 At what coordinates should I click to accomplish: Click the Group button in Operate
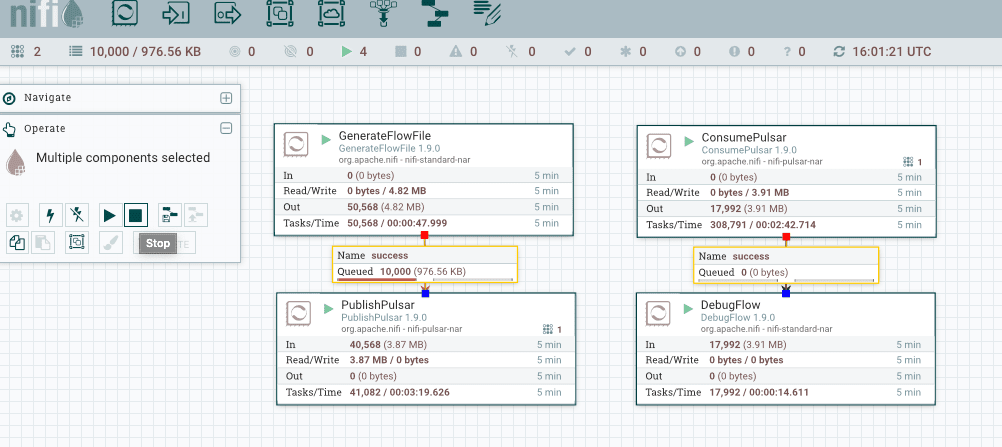(x=77, y=242)
